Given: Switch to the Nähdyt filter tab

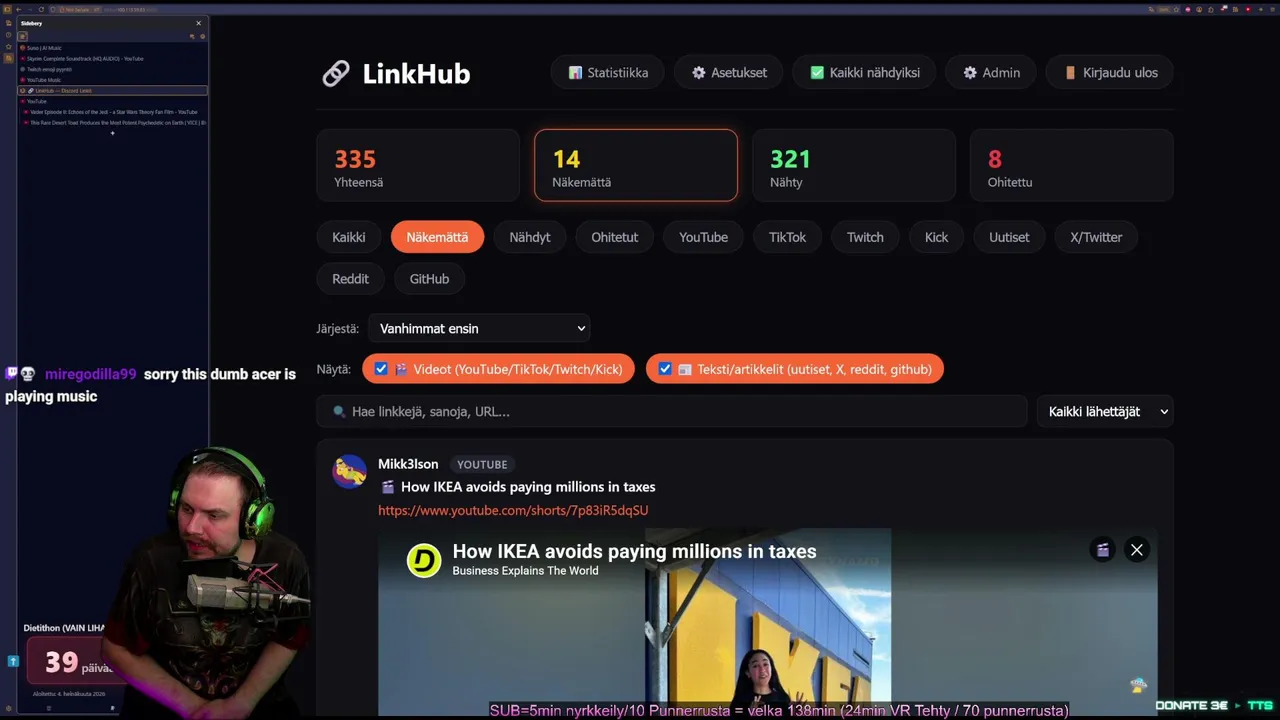Looking at the screenshot, I should (530, 237).
